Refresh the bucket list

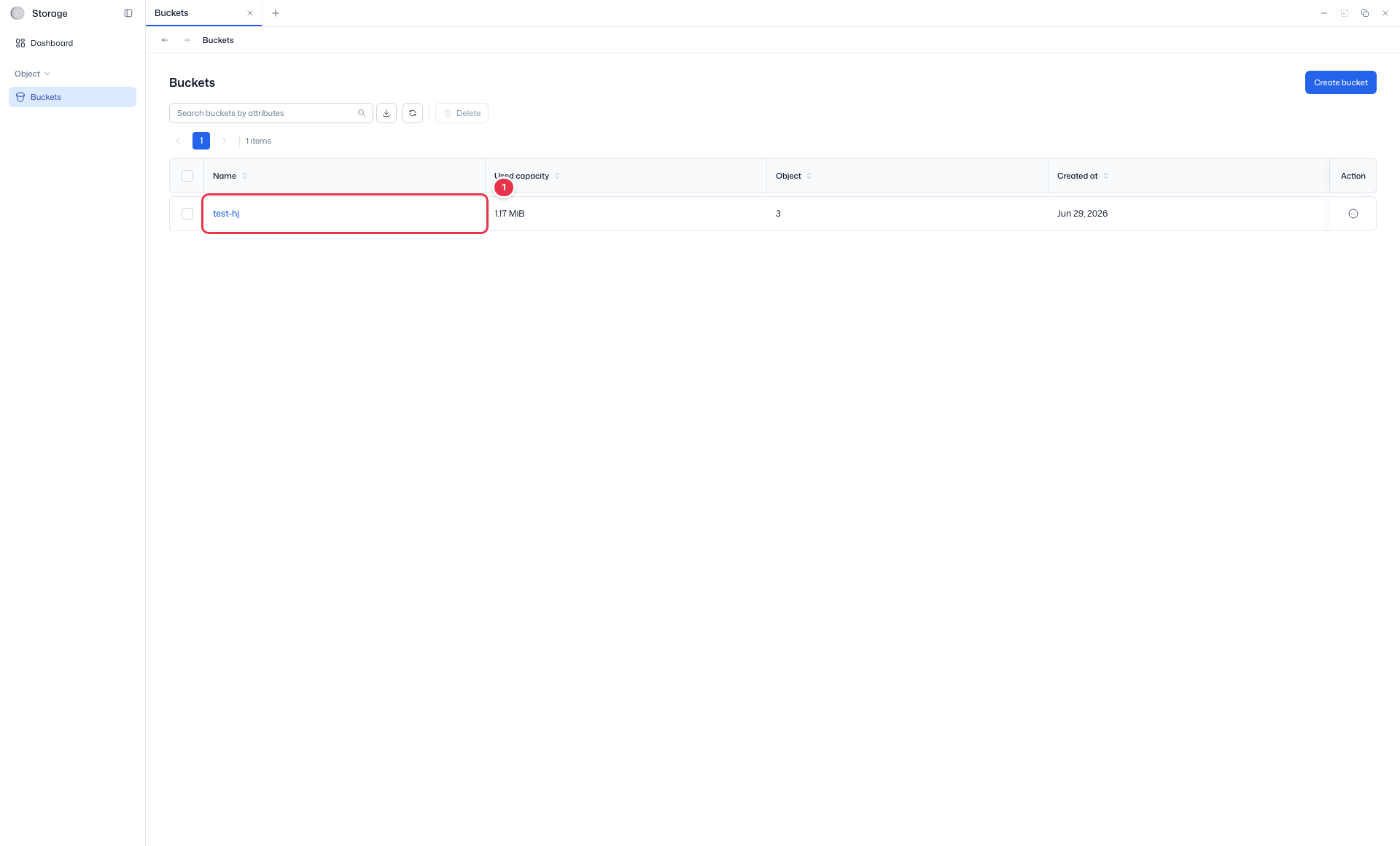(x=413, y=113)
